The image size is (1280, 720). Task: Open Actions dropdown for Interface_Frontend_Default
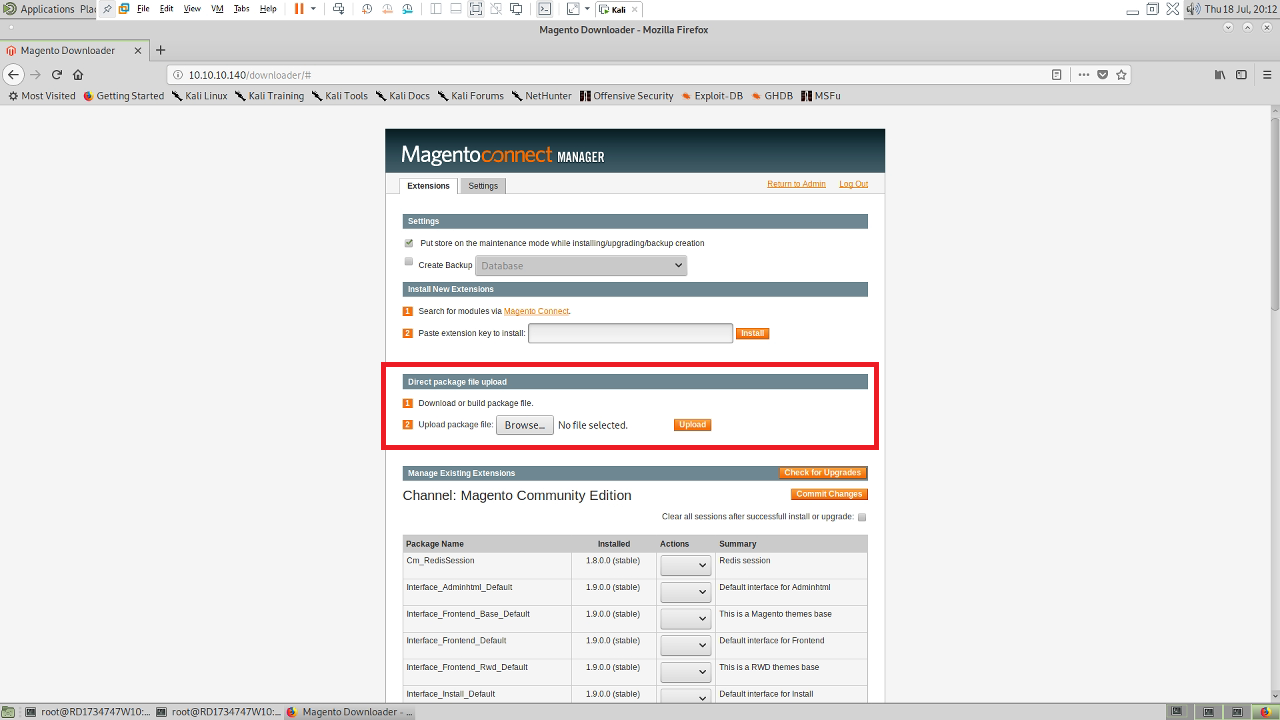click(x=685, y=645)
